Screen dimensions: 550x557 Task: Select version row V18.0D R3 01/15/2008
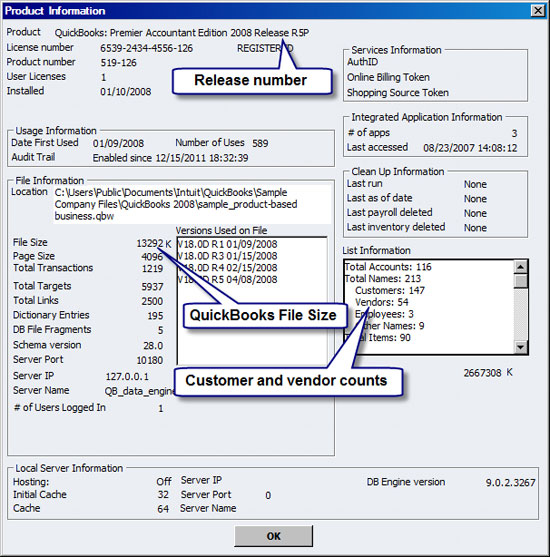[x=227, y=256]
